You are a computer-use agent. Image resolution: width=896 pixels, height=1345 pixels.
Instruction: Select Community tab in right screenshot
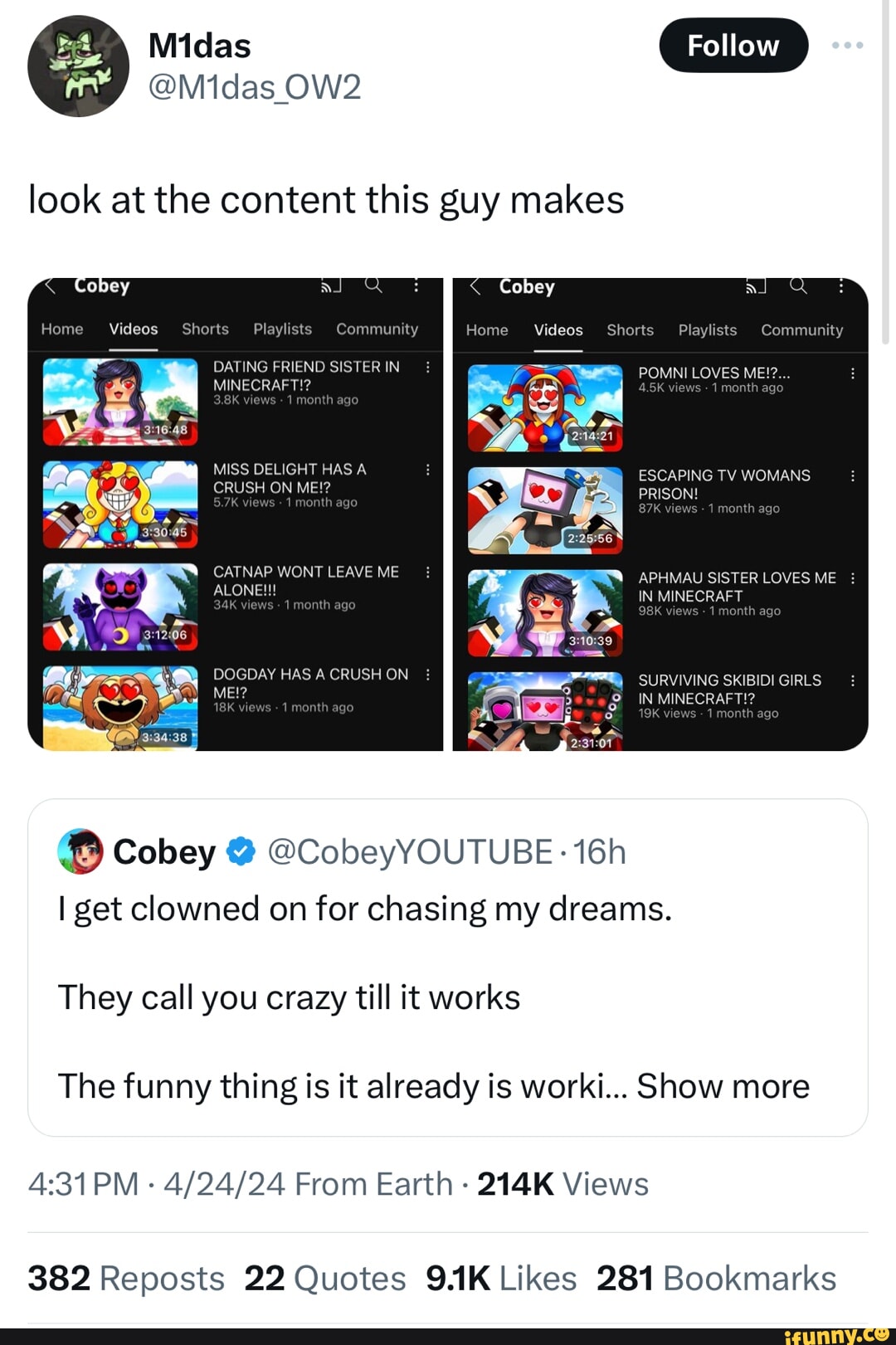pyautogui.click(x=801, y=330)
